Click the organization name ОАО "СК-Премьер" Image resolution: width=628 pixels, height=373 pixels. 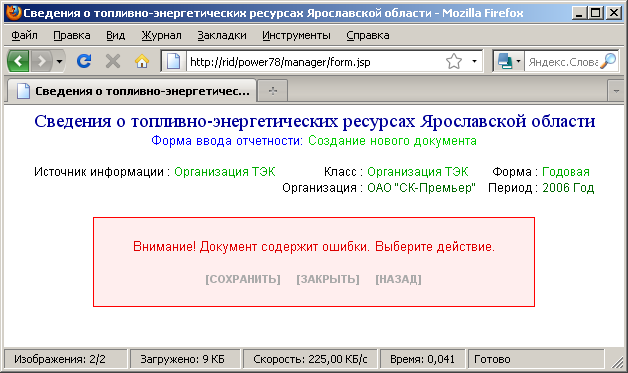(421, 188)
